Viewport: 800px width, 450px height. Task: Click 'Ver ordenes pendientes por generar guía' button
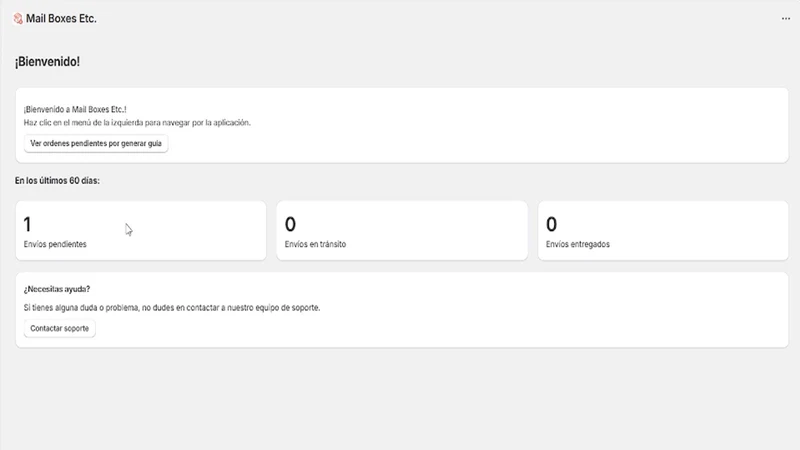96,143
